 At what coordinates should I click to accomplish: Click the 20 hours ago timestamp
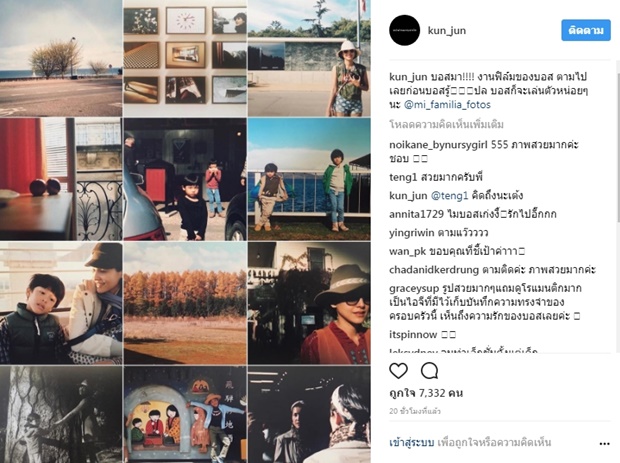(x=415, y=411)
